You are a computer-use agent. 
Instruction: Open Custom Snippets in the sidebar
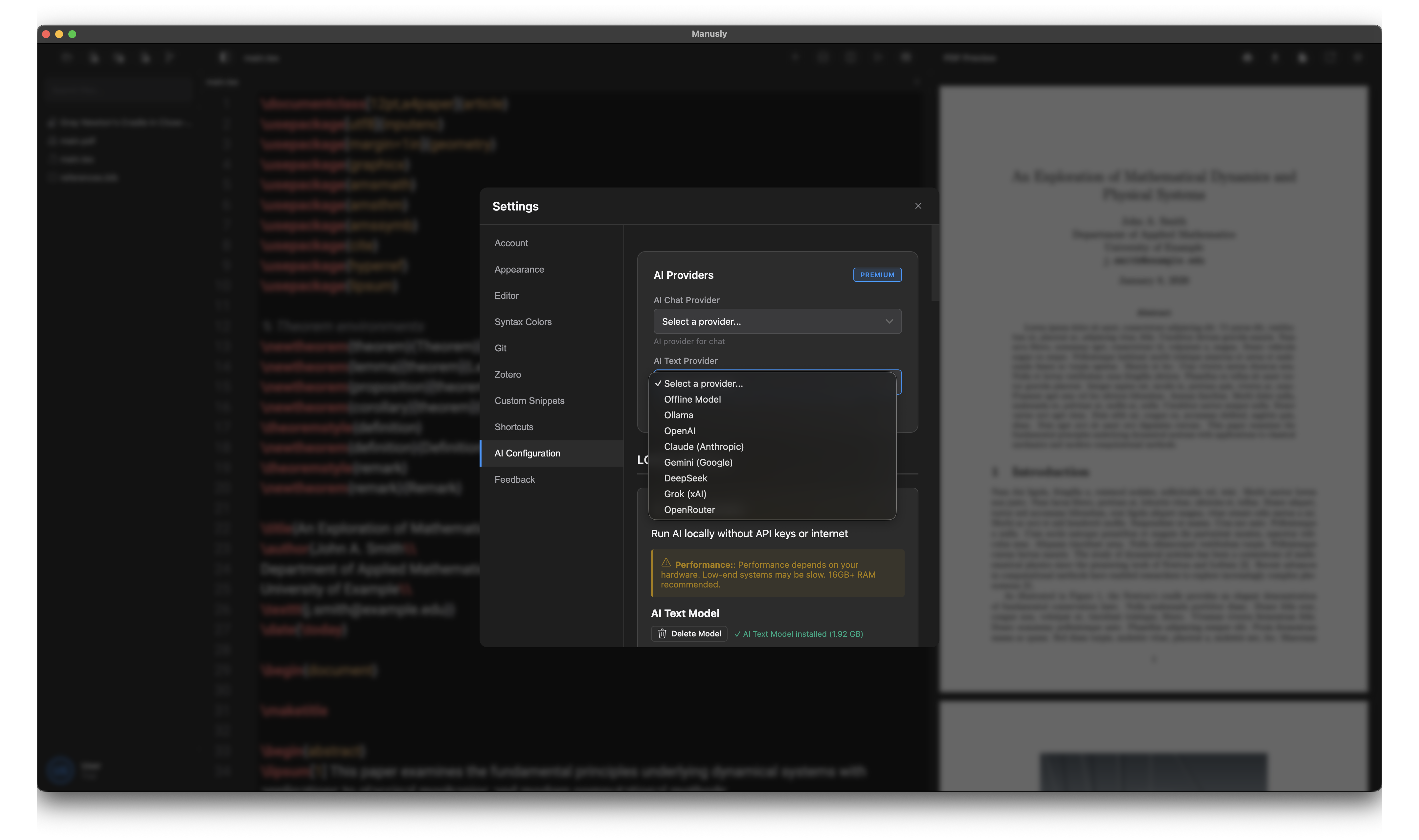pyautogui.click(x=529, y=401)
